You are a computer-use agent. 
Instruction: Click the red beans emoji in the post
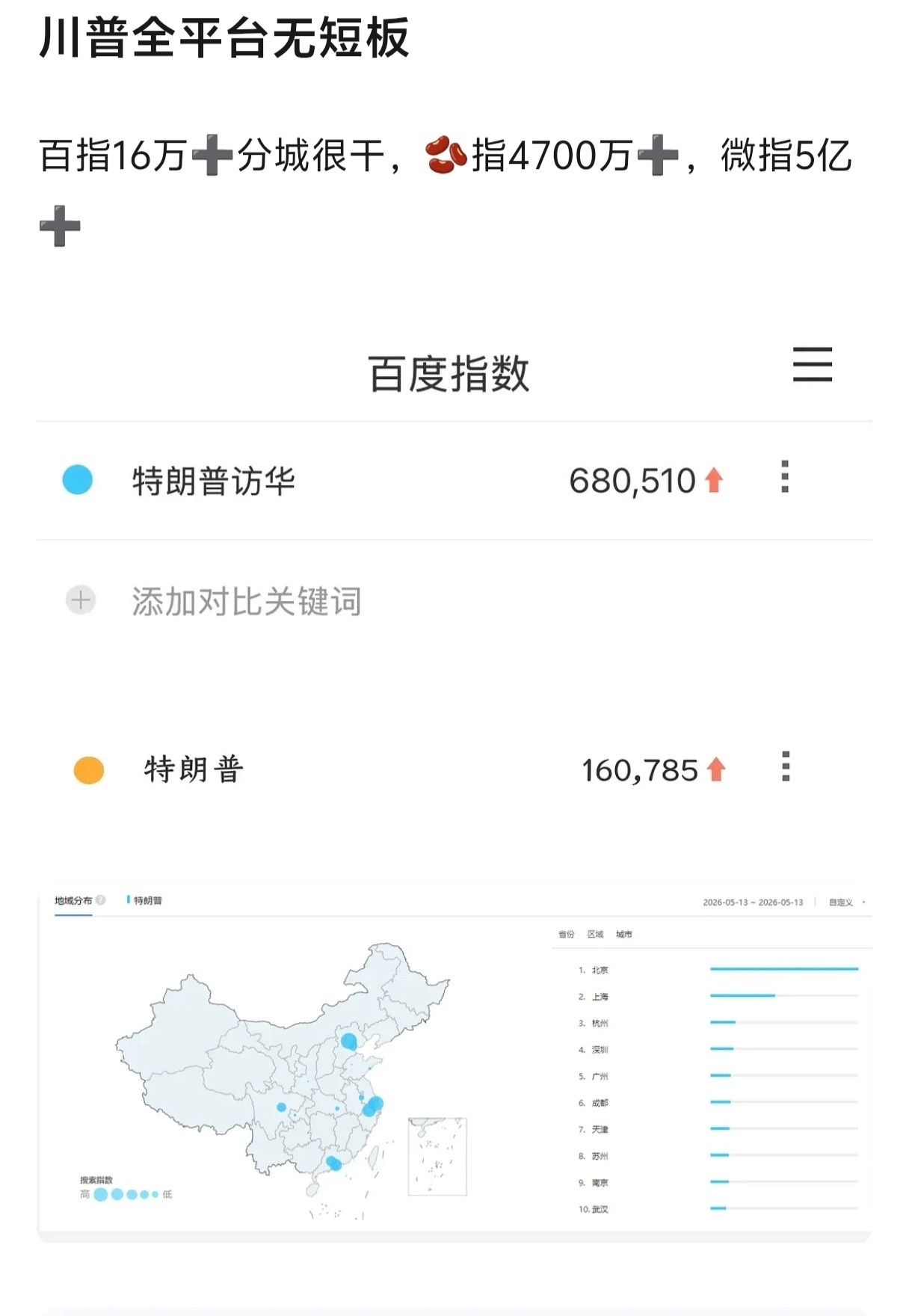(446, 155)
